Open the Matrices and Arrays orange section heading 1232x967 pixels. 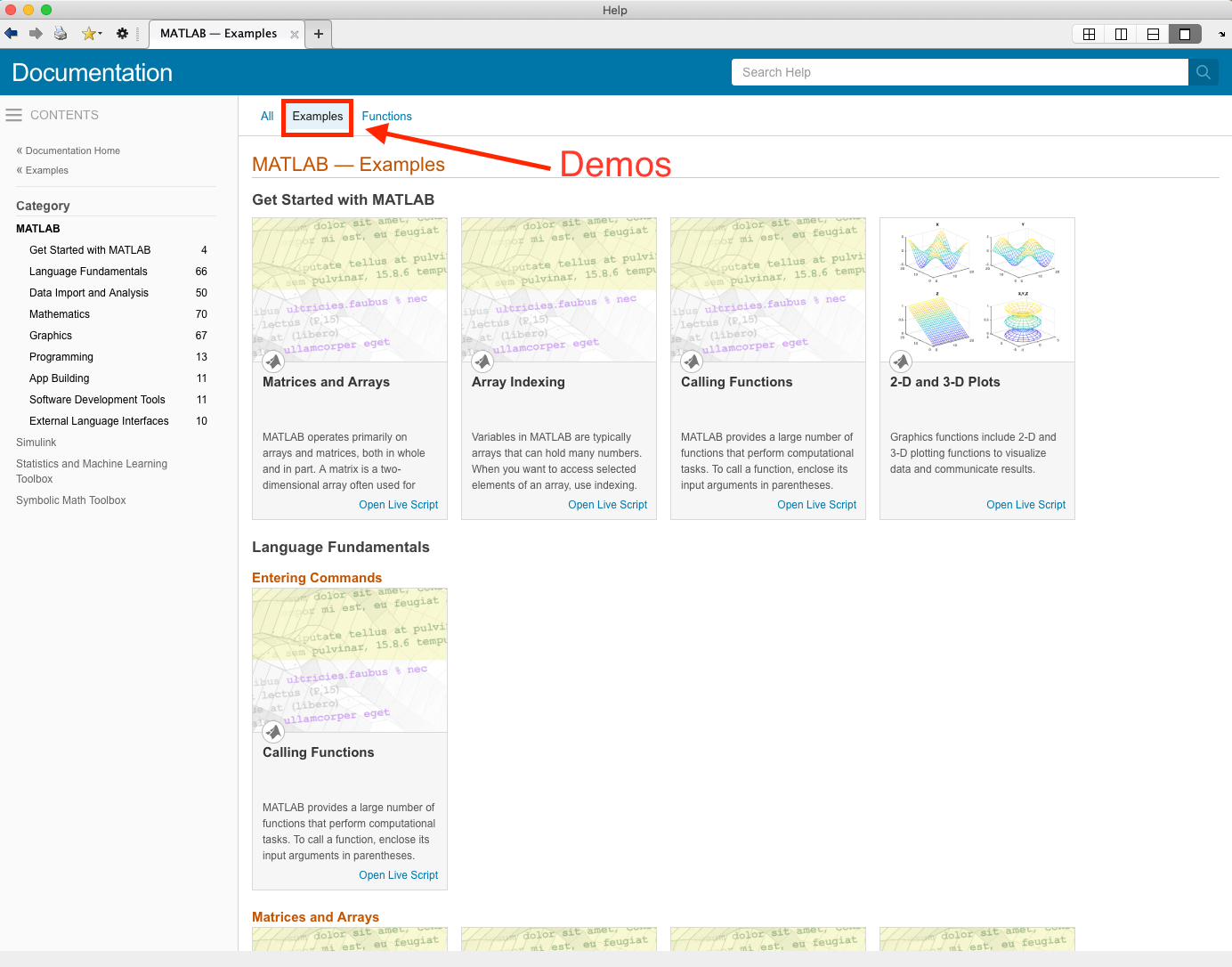coord(316,917)
